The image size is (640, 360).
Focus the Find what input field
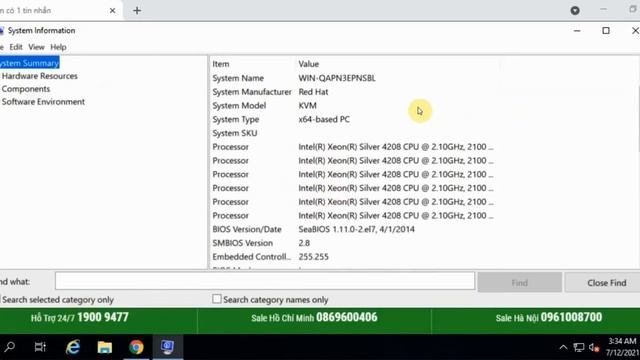(265, 281)
